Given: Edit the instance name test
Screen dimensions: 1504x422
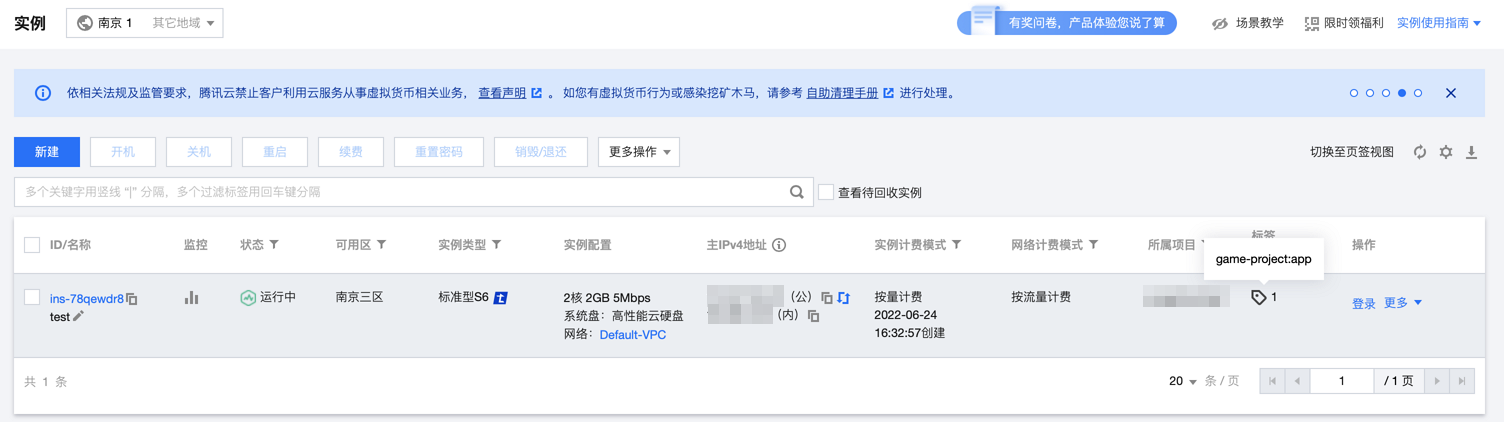Looking at the screenshot, I should click(x=79, y=316).
